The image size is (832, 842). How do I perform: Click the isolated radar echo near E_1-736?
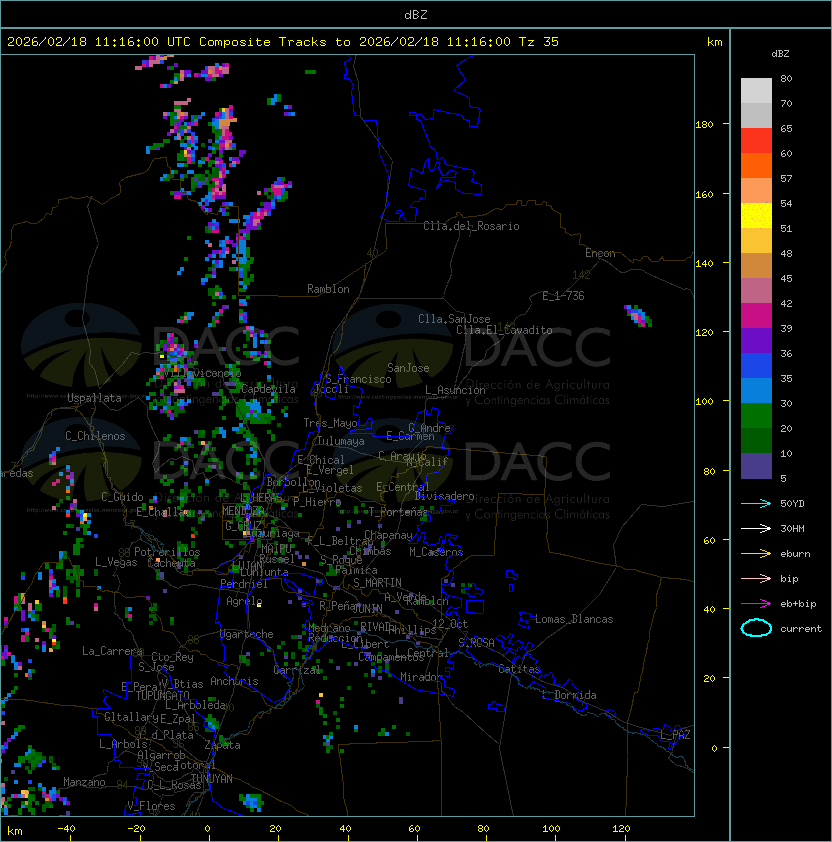638,315
